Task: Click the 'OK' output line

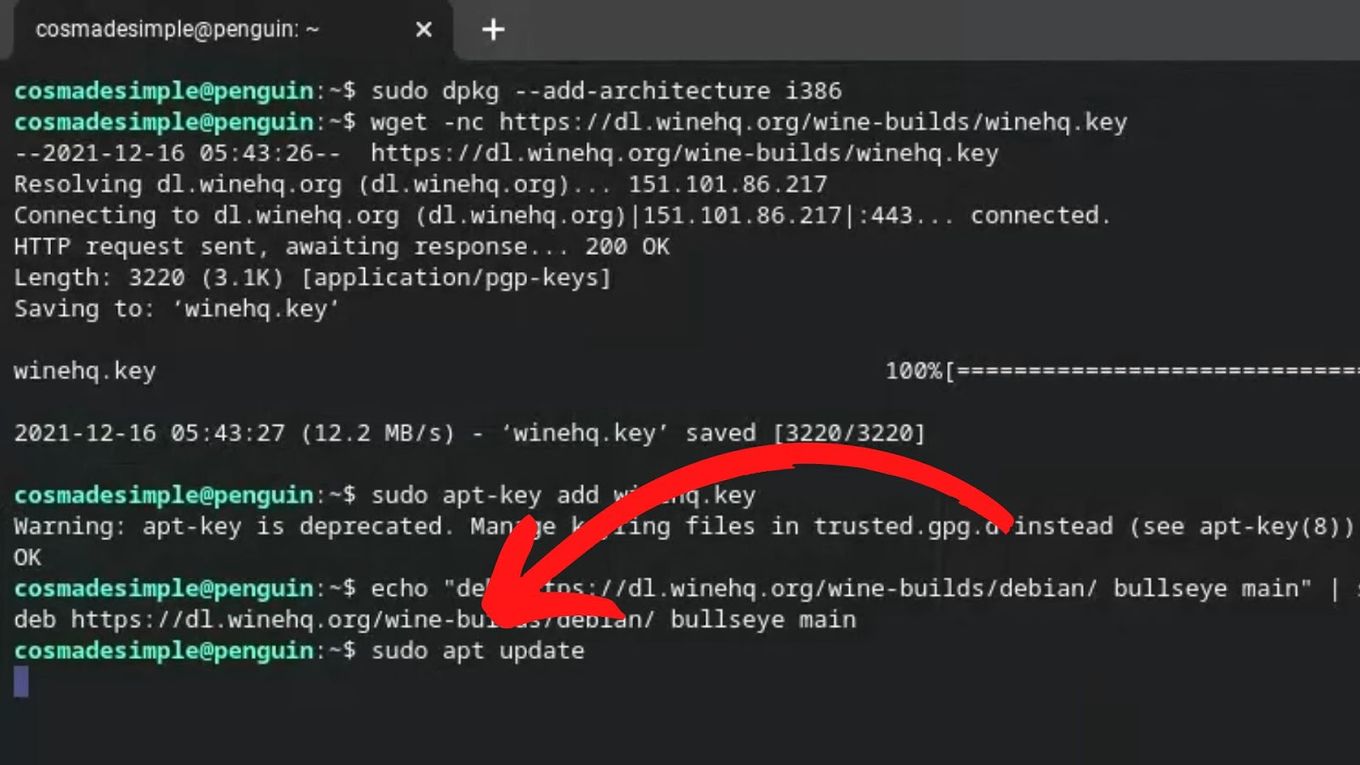Action: click(x=28, y=557)
